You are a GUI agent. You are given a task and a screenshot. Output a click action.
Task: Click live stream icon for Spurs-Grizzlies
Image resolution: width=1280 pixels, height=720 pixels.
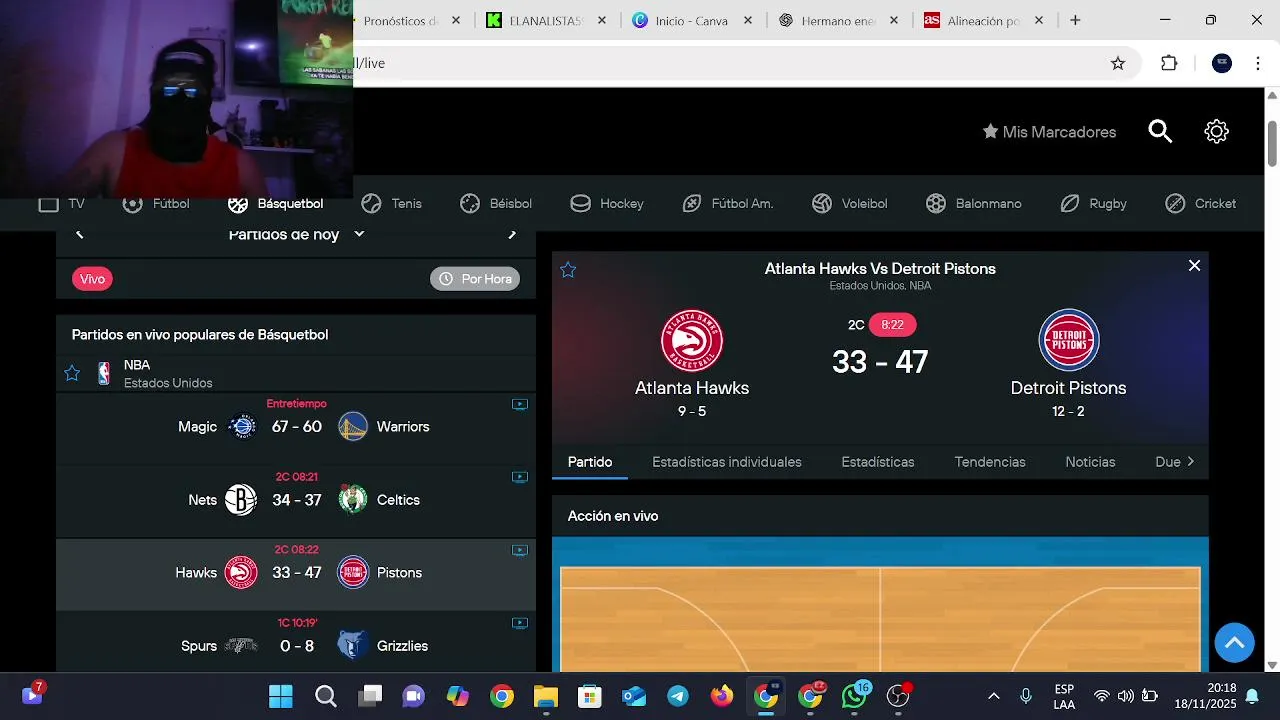[x=520, y=623]
